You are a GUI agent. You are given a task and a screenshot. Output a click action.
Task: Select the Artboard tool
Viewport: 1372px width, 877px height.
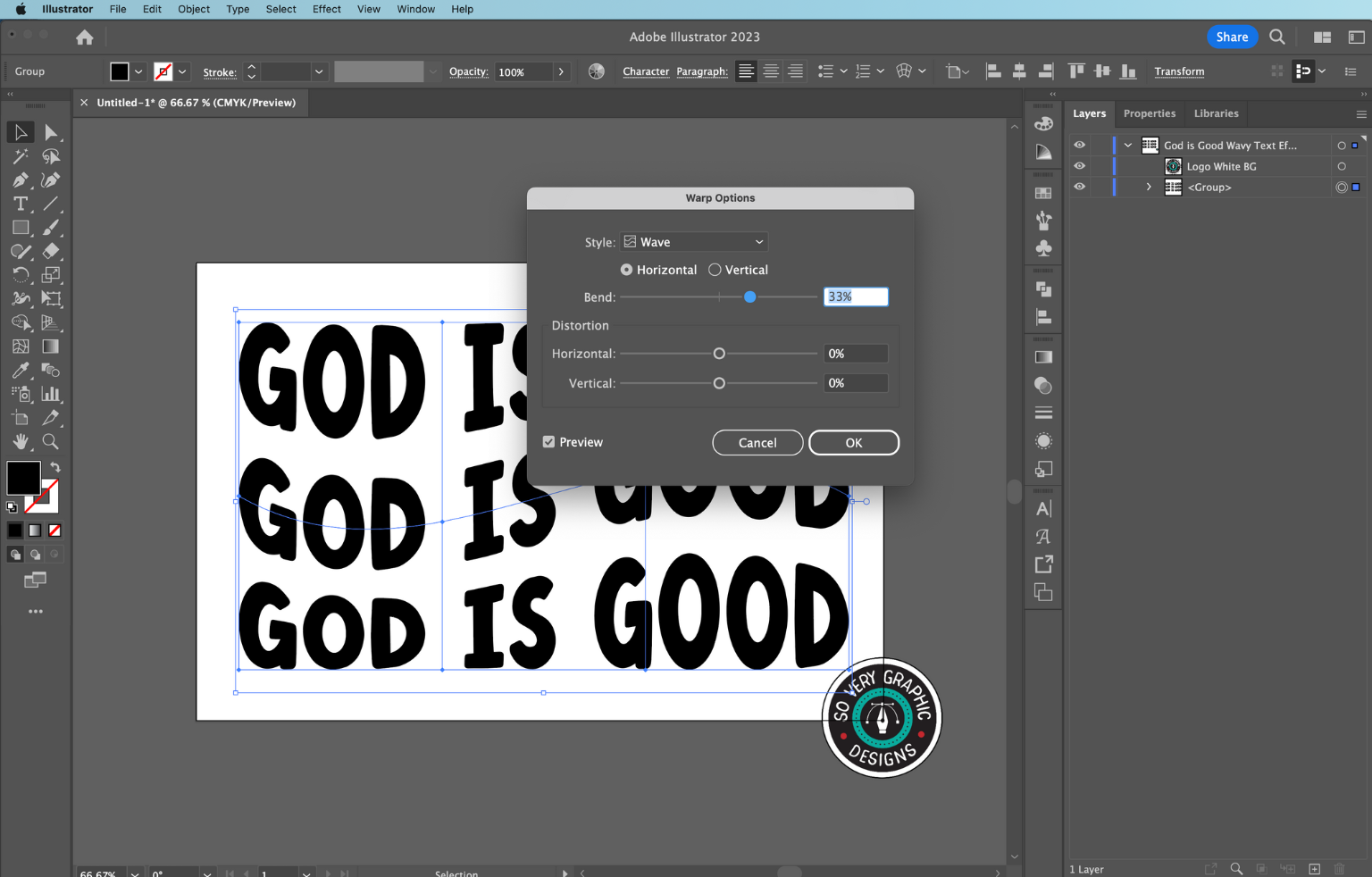20,418
